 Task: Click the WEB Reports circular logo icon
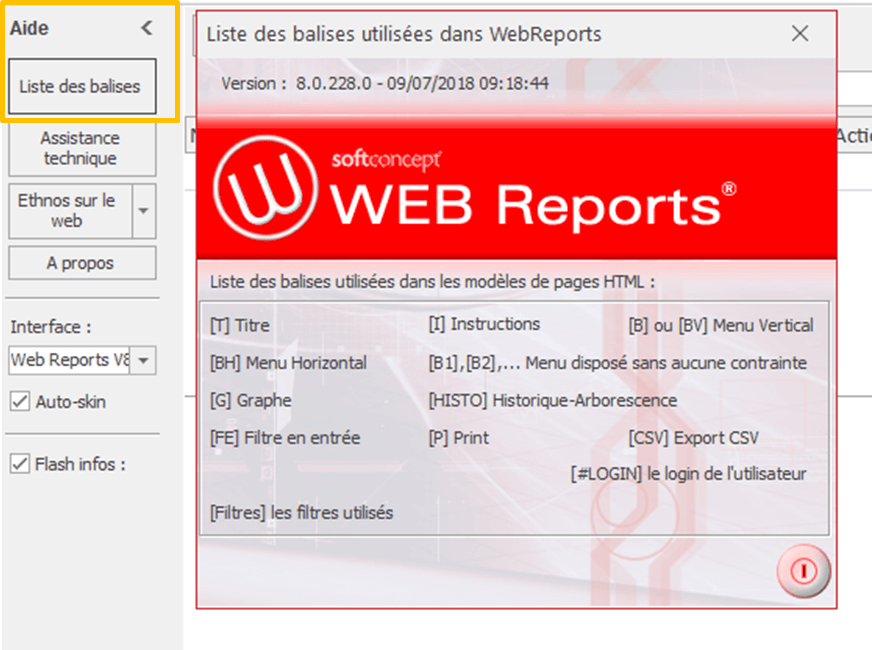point(266,188)
